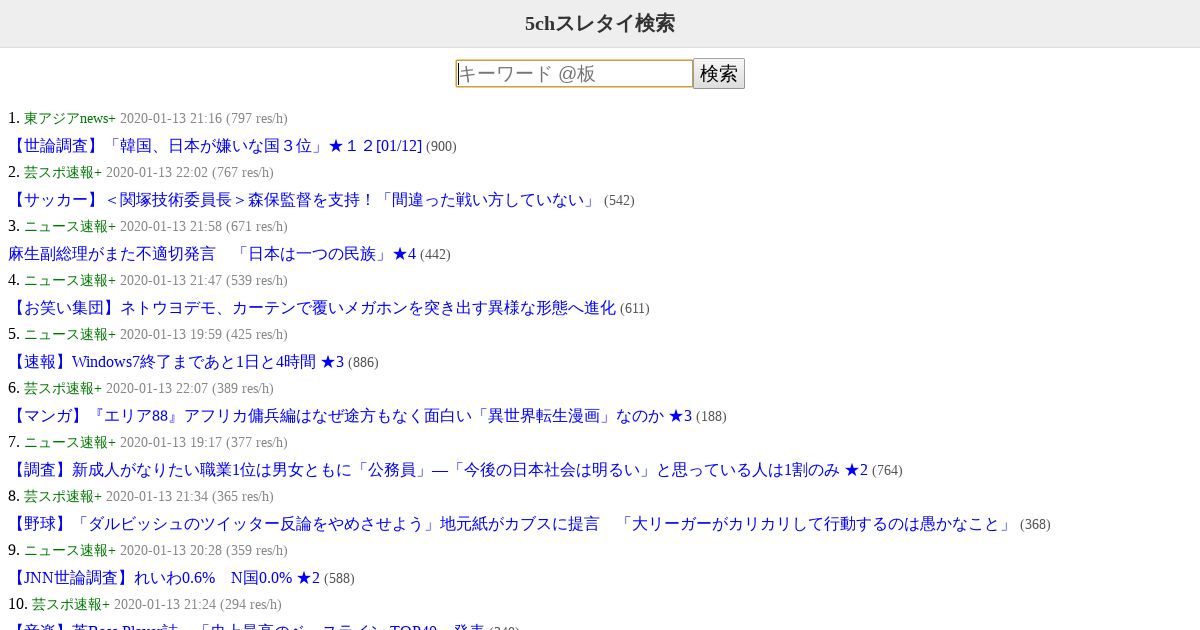Open thread 【調査】新成人がなりたい職業1位
The width and height of the screenshot is (1200, 630).
tap(438, 470)
